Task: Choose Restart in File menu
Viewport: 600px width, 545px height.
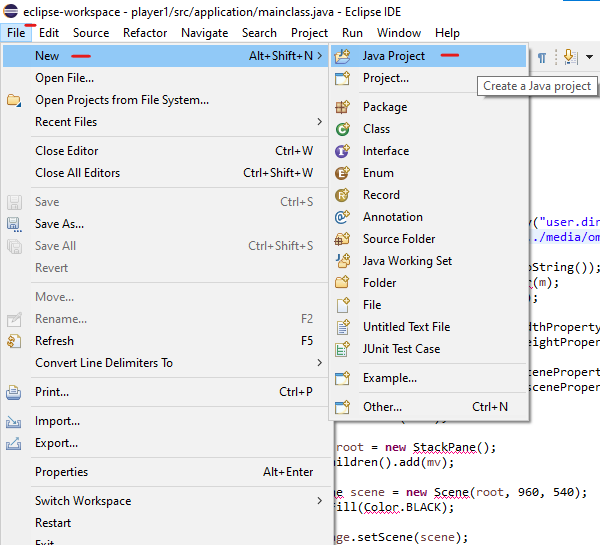Action: pos(165,523)
